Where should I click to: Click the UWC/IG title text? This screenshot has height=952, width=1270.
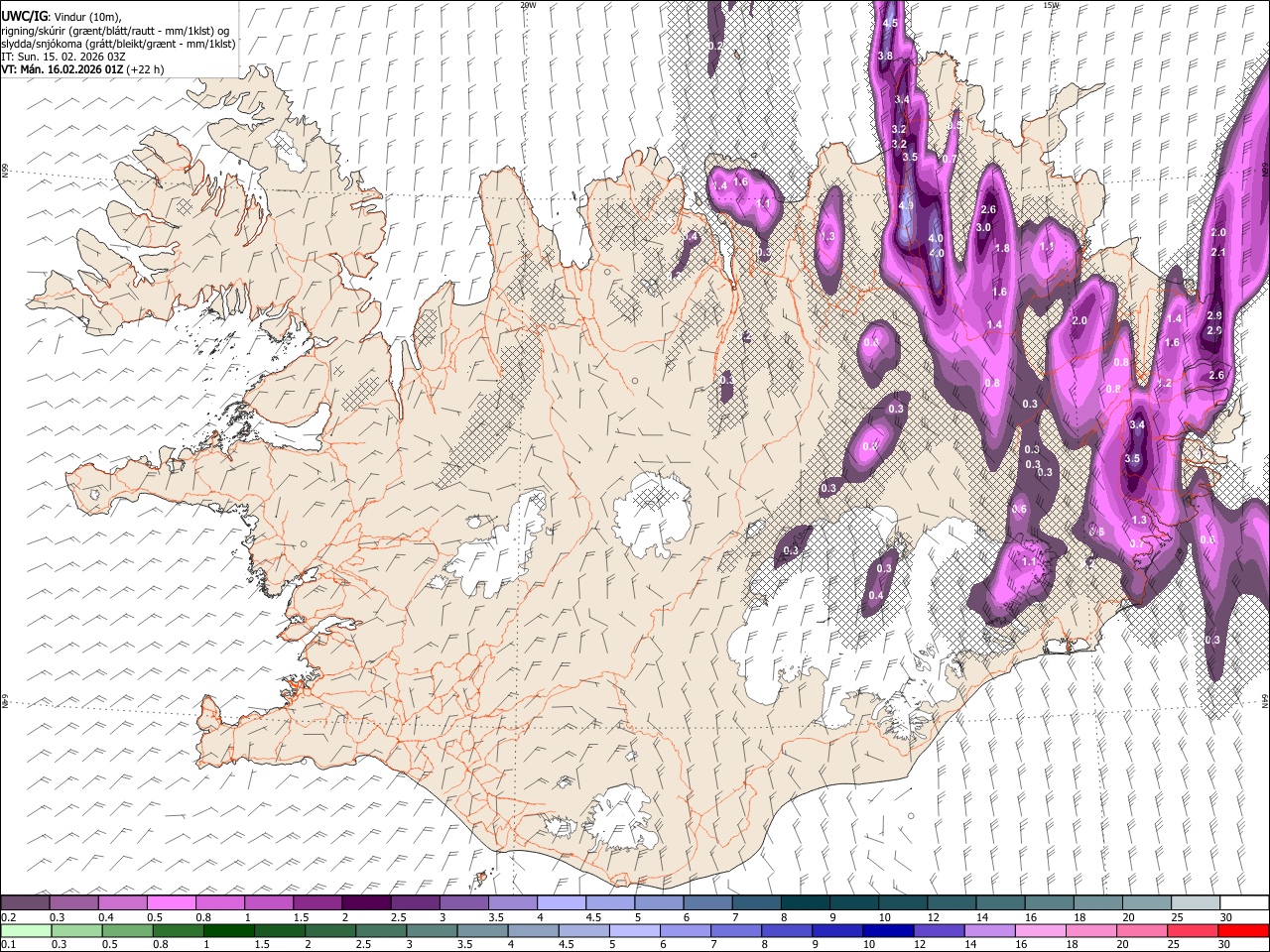pos(23,16)
